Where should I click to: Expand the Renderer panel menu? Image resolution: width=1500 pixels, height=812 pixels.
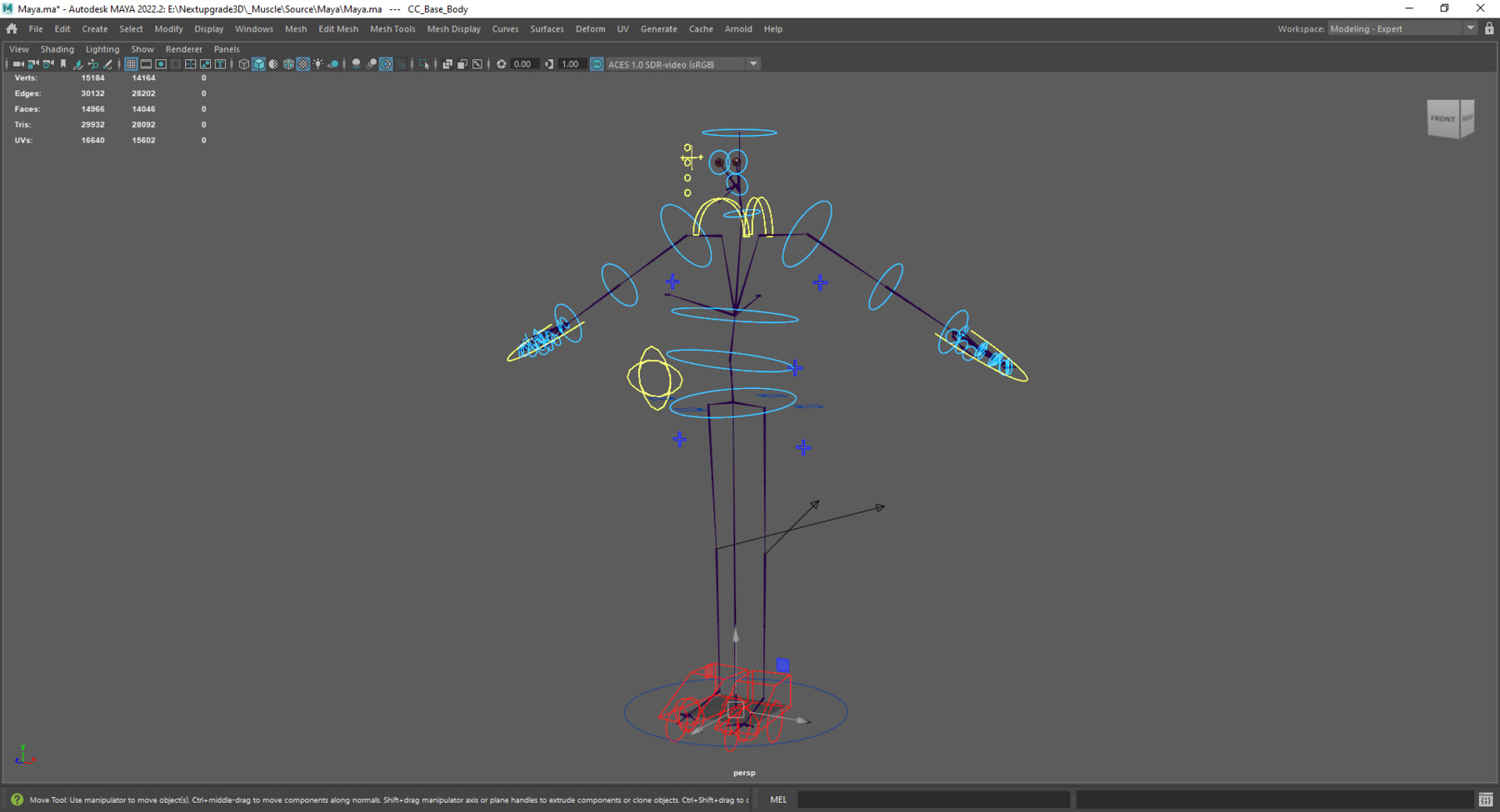coord(183,49)
